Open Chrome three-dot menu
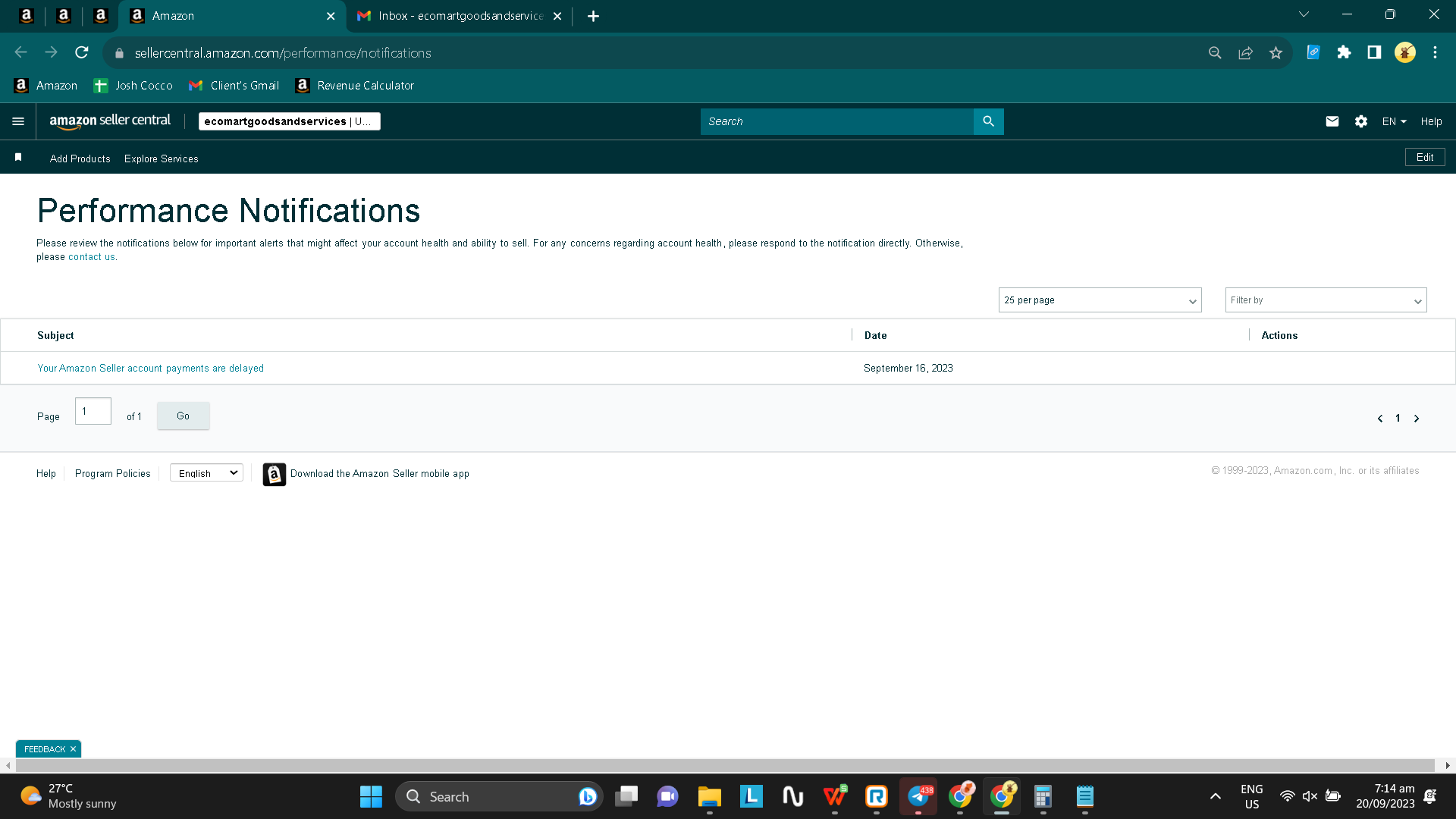 [1435, 52]
